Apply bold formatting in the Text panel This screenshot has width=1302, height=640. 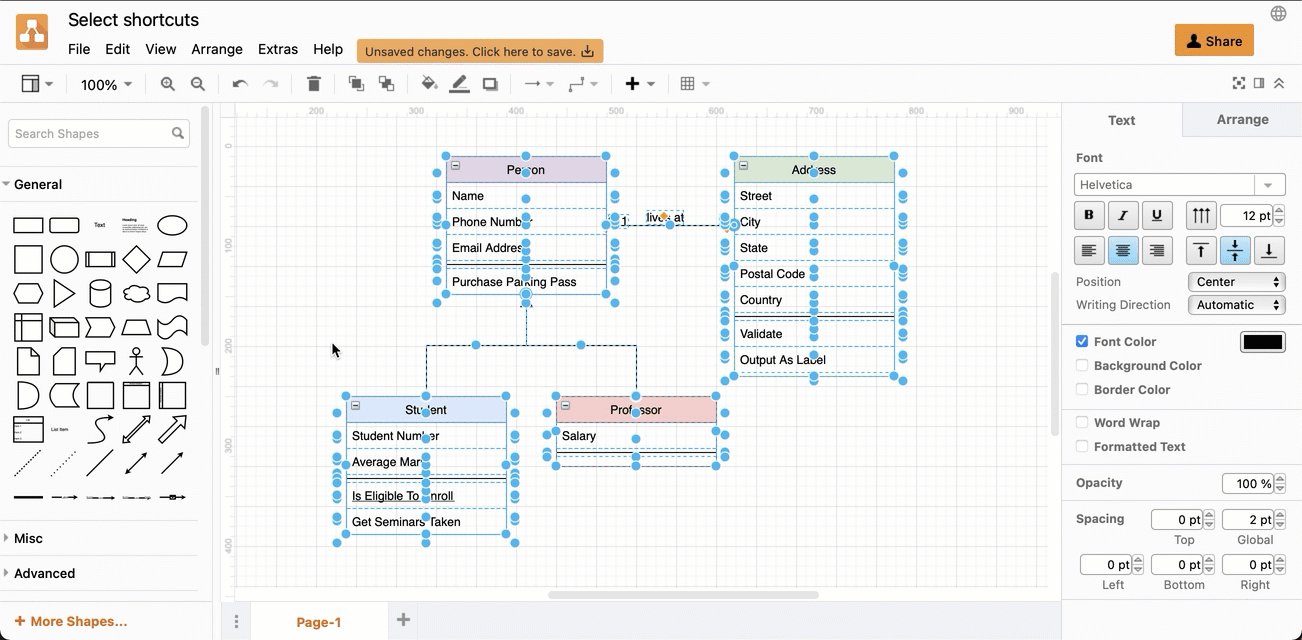point(1089,215)
